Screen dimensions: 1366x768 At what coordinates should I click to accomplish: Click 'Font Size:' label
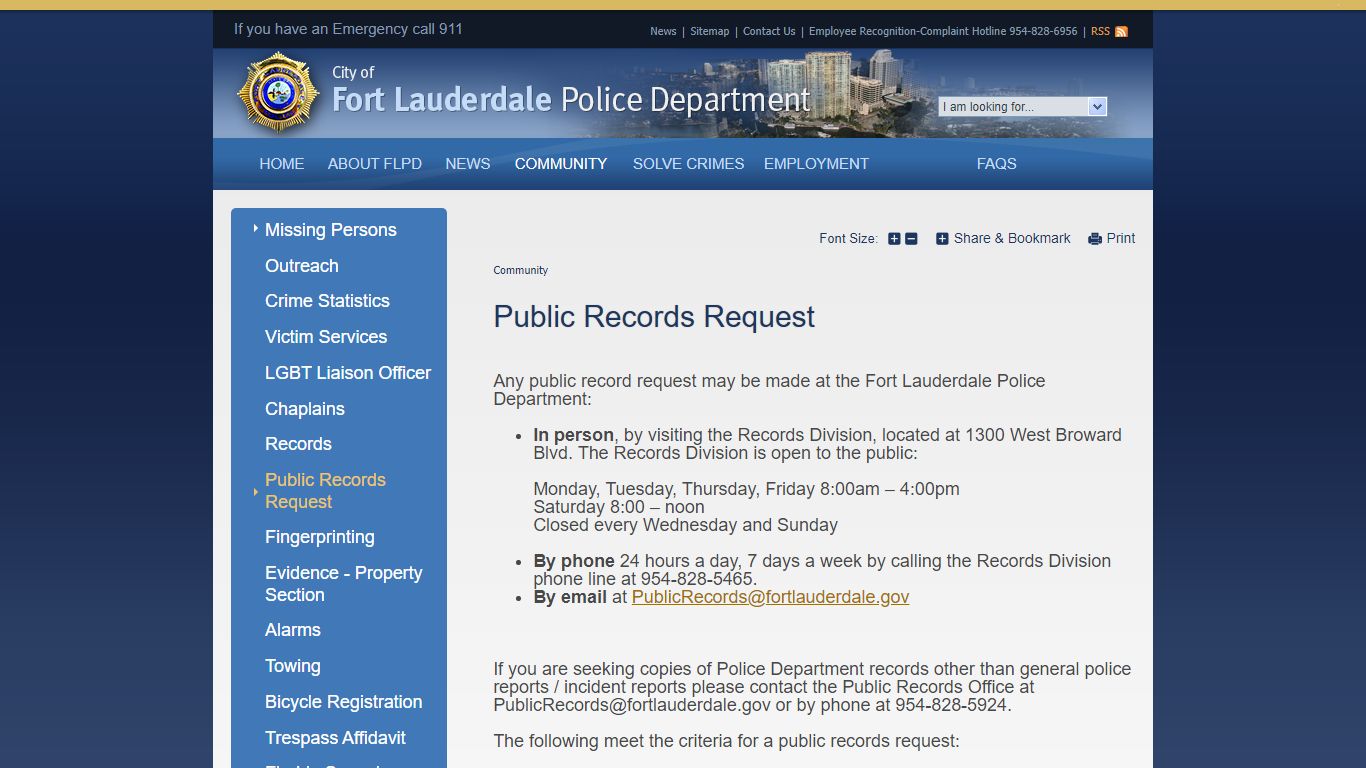coord(848,239)
